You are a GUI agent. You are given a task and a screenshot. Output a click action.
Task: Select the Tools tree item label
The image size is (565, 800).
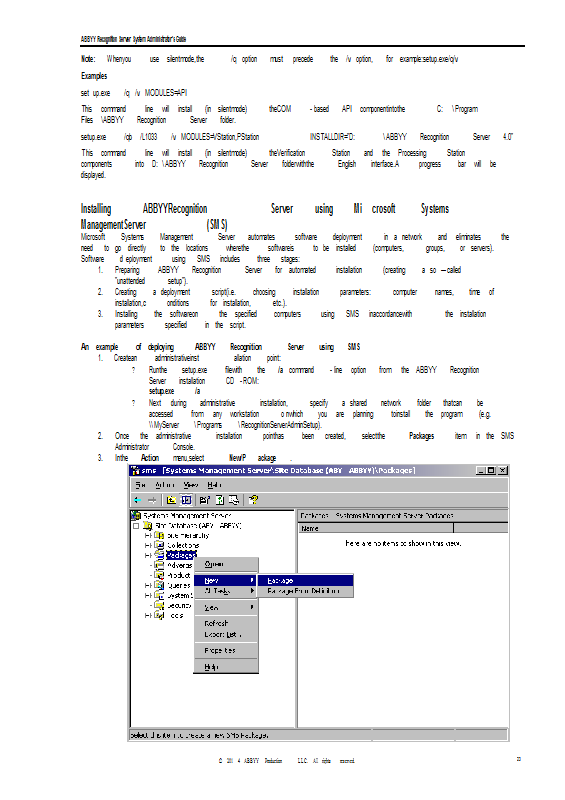(176, 615)
